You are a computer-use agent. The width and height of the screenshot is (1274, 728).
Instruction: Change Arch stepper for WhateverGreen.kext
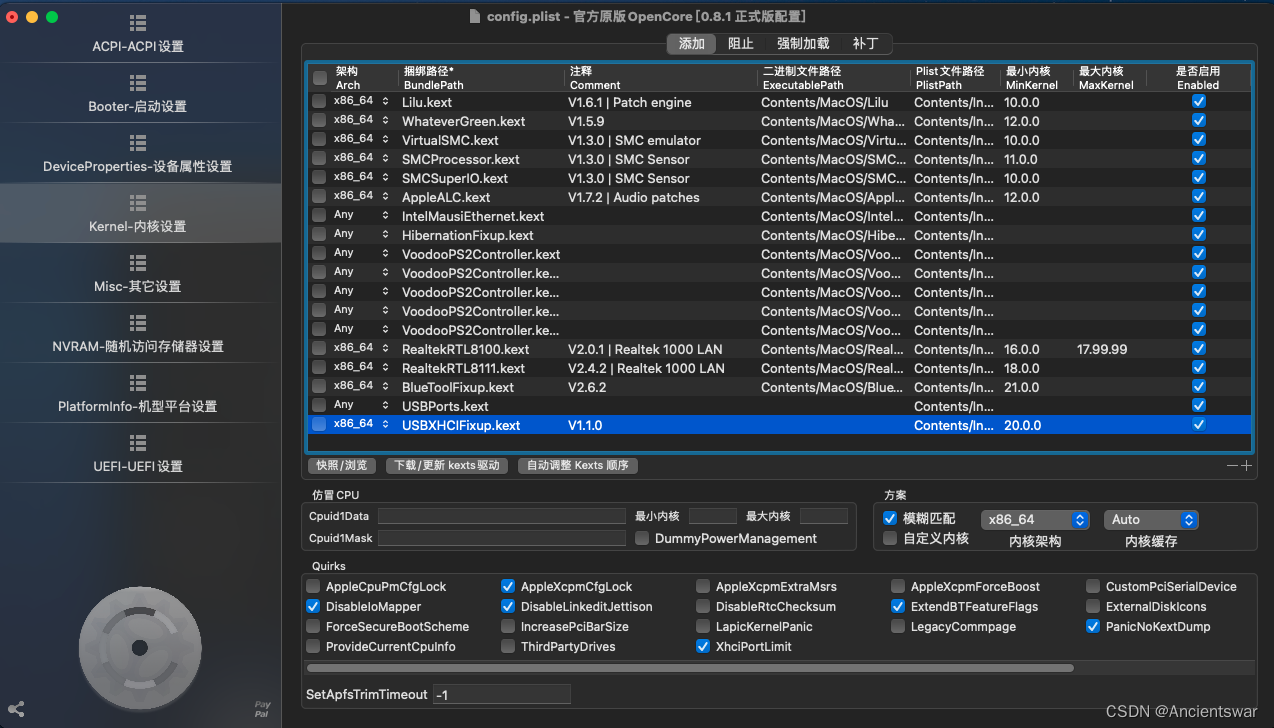(x=385, y=121)
